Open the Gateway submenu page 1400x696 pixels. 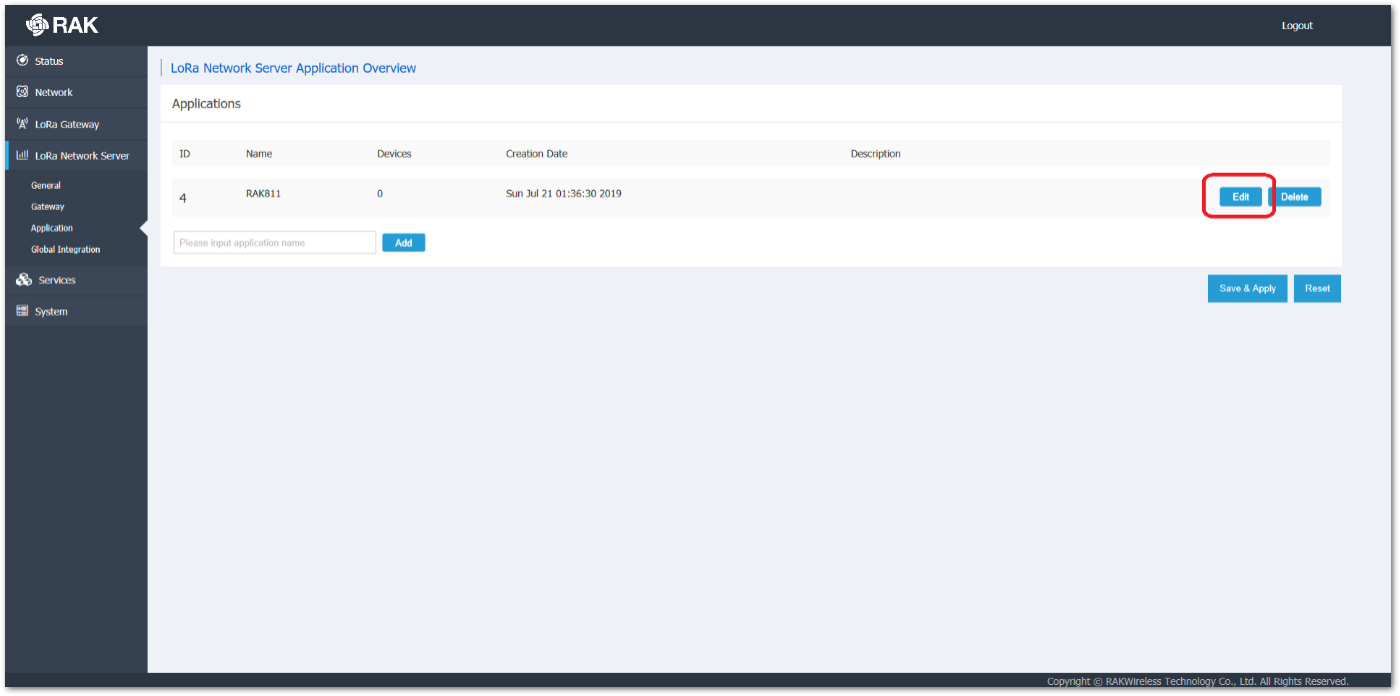(47, 206)
